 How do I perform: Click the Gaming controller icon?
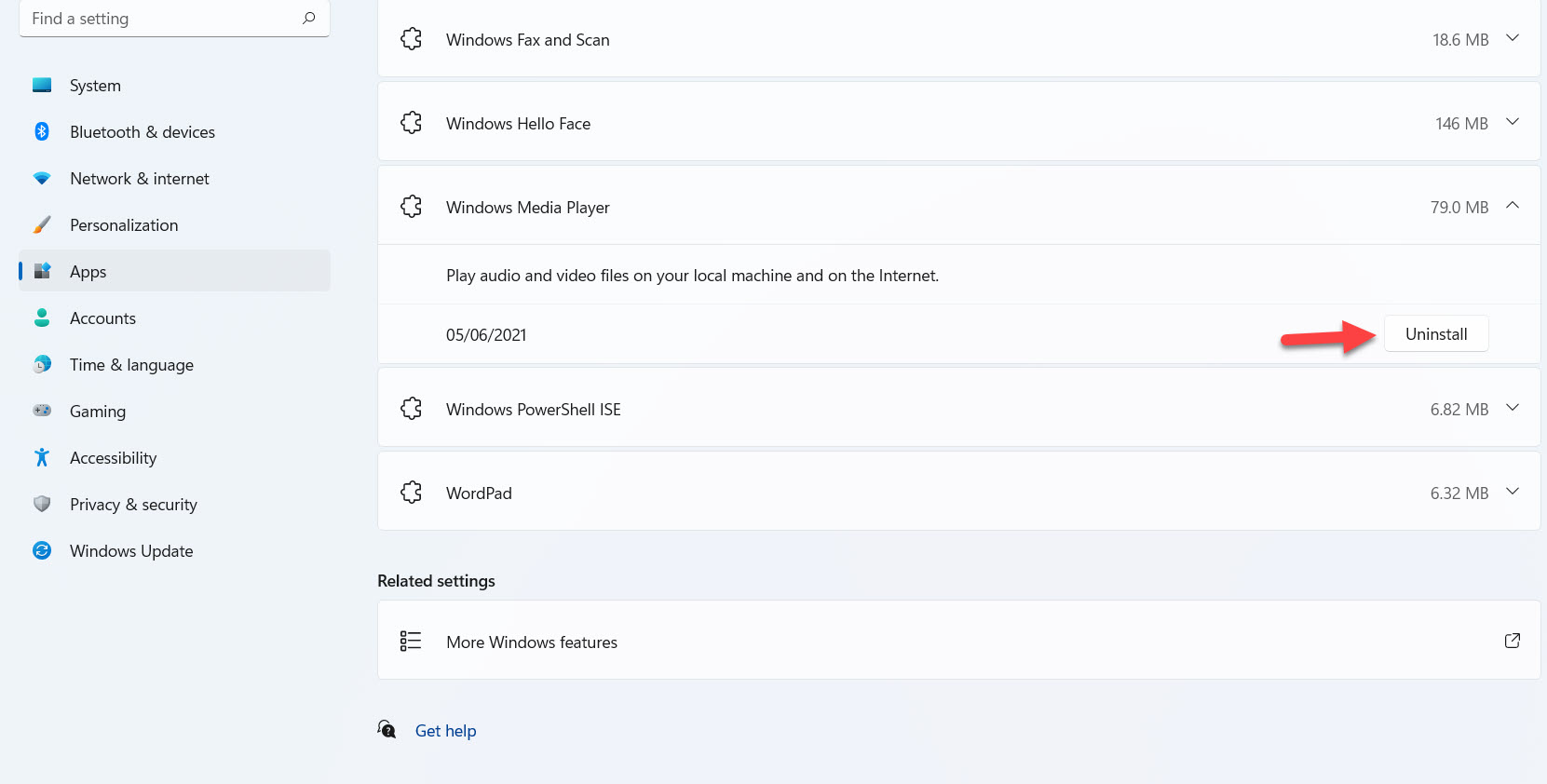click(42, 412)
